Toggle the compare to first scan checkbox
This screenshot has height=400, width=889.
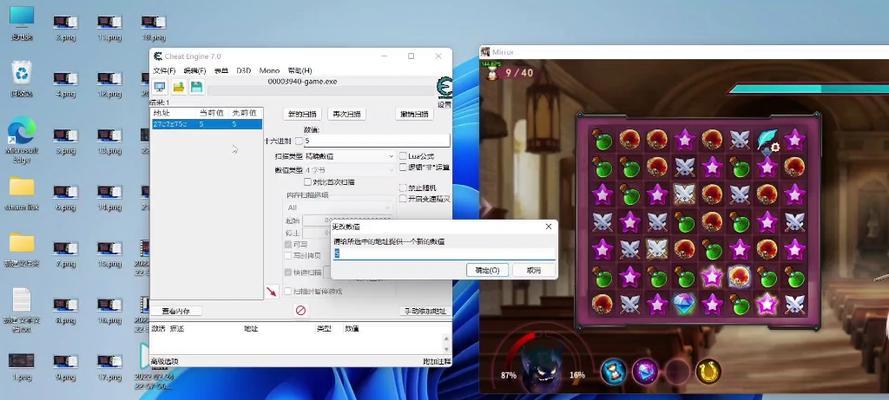(308, 182)
